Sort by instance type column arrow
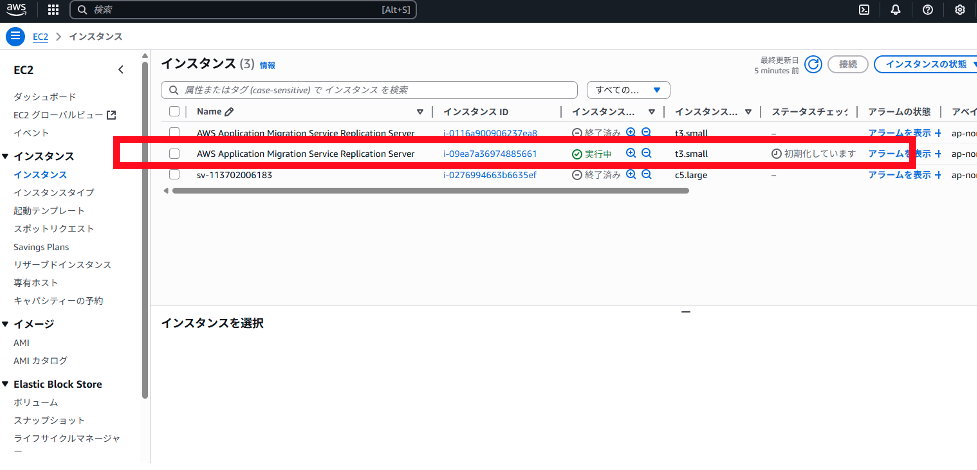Viewport: 977px width, 470px height. tap(748, 112)
